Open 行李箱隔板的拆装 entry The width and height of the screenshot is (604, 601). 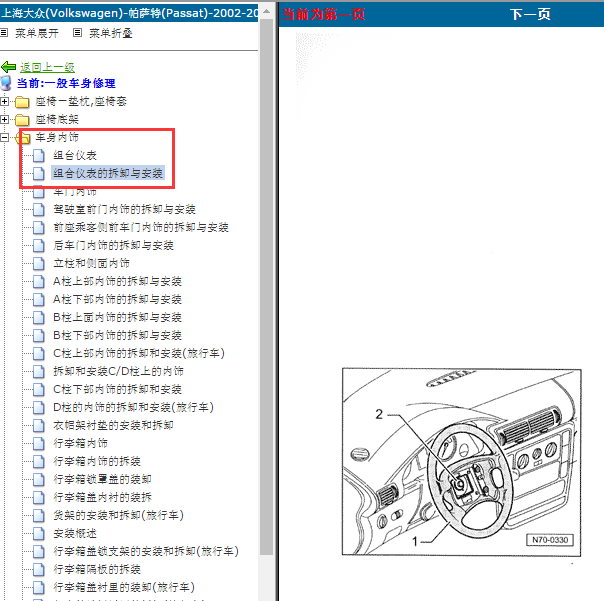pyautogui.click(x=97, y=569)
